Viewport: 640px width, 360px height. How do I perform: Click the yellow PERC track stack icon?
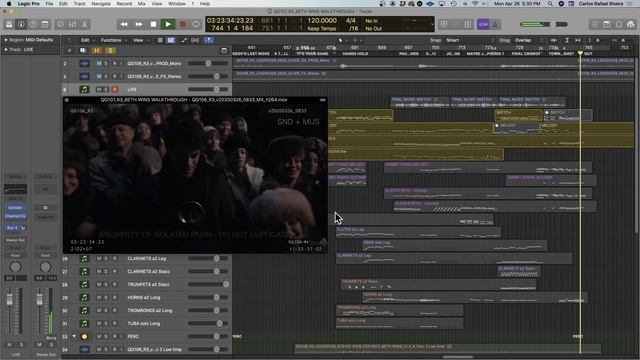pos(84,337)
